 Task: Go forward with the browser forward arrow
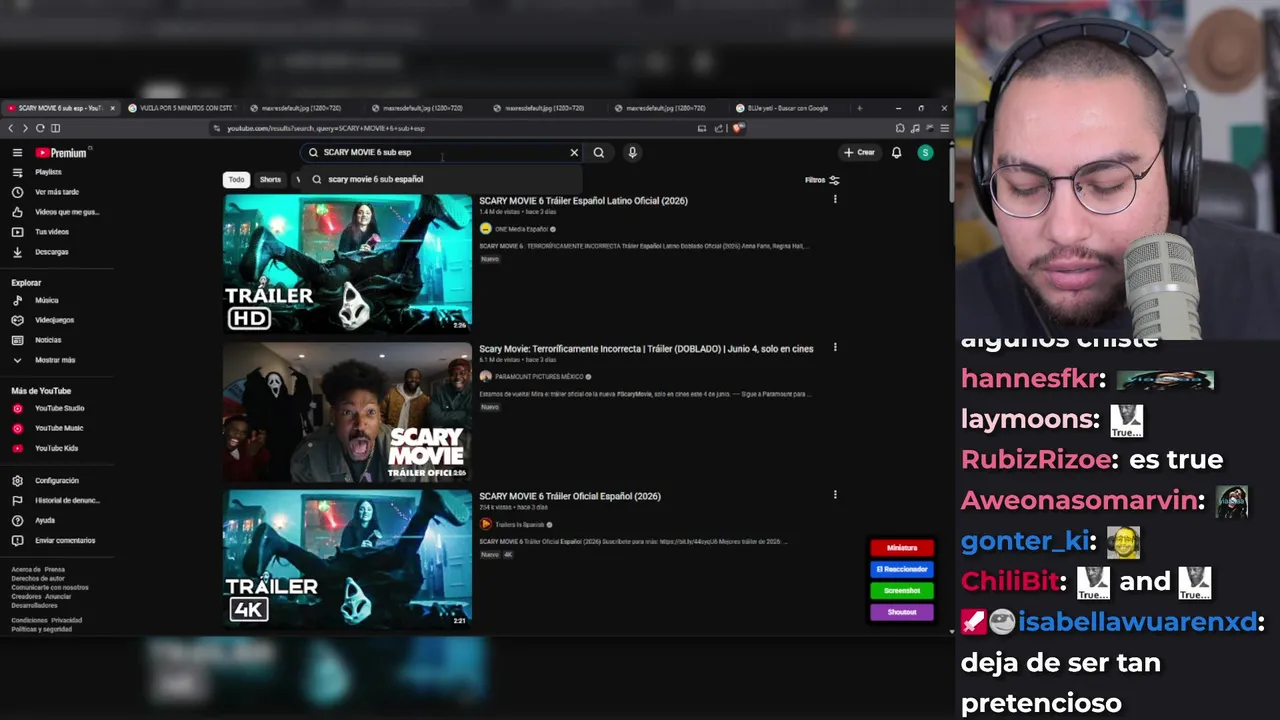[x=25, y=128]
